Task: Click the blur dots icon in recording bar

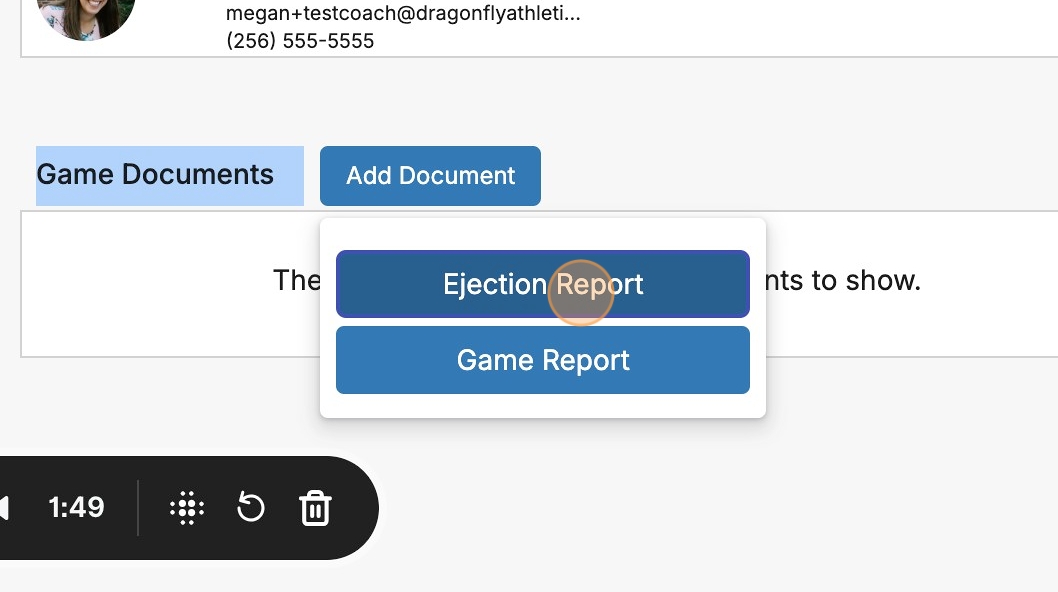Action: (187, 508)
